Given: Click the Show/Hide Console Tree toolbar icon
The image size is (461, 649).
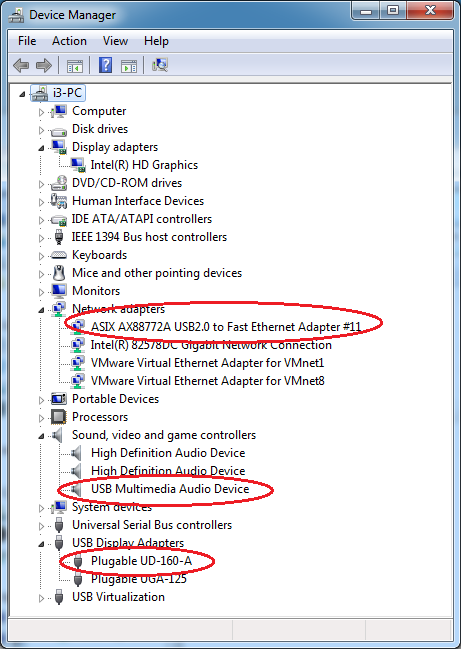Looking at the screenshot, I should 75,66.
